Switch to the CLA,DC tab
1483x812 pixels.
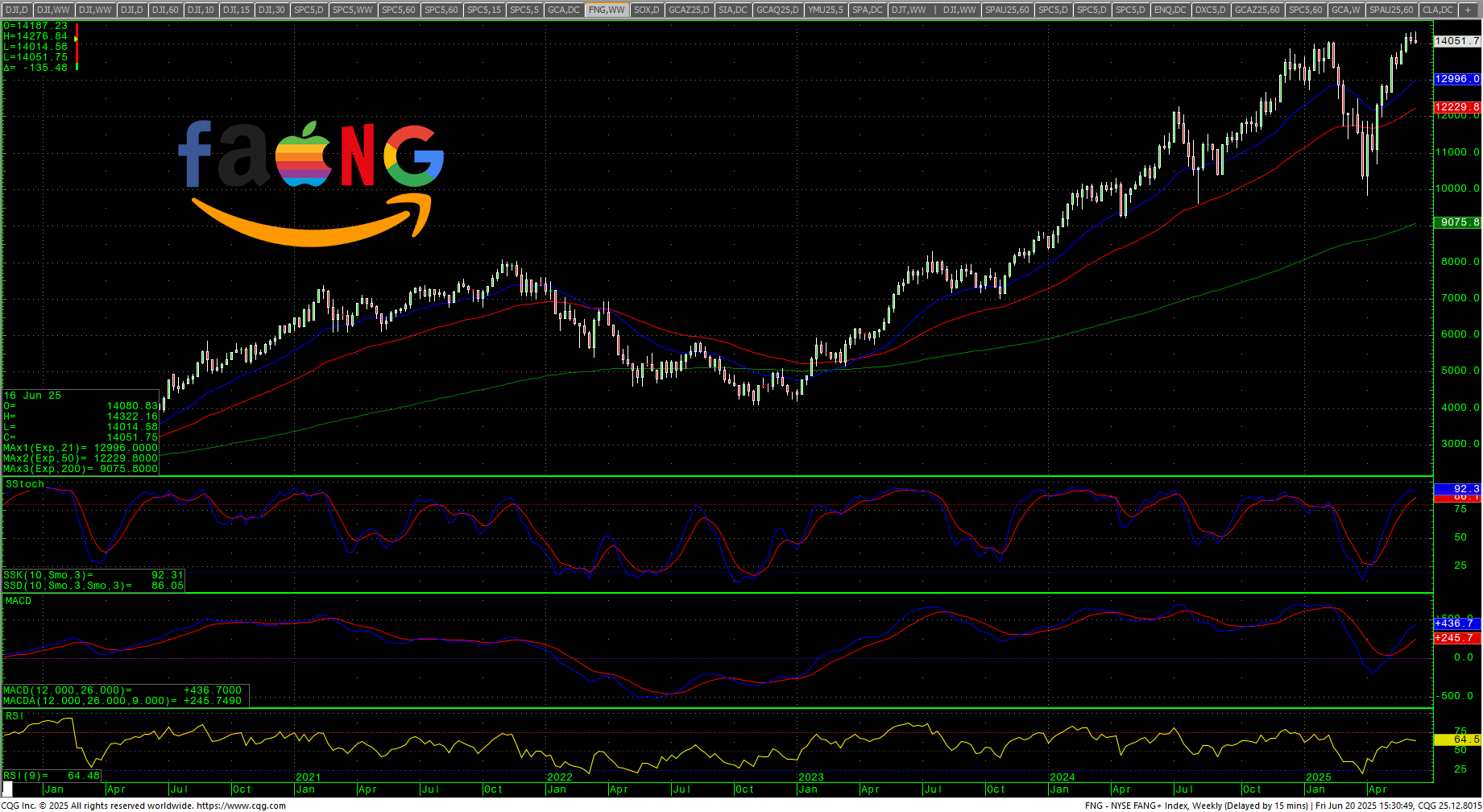[1438, 10]
